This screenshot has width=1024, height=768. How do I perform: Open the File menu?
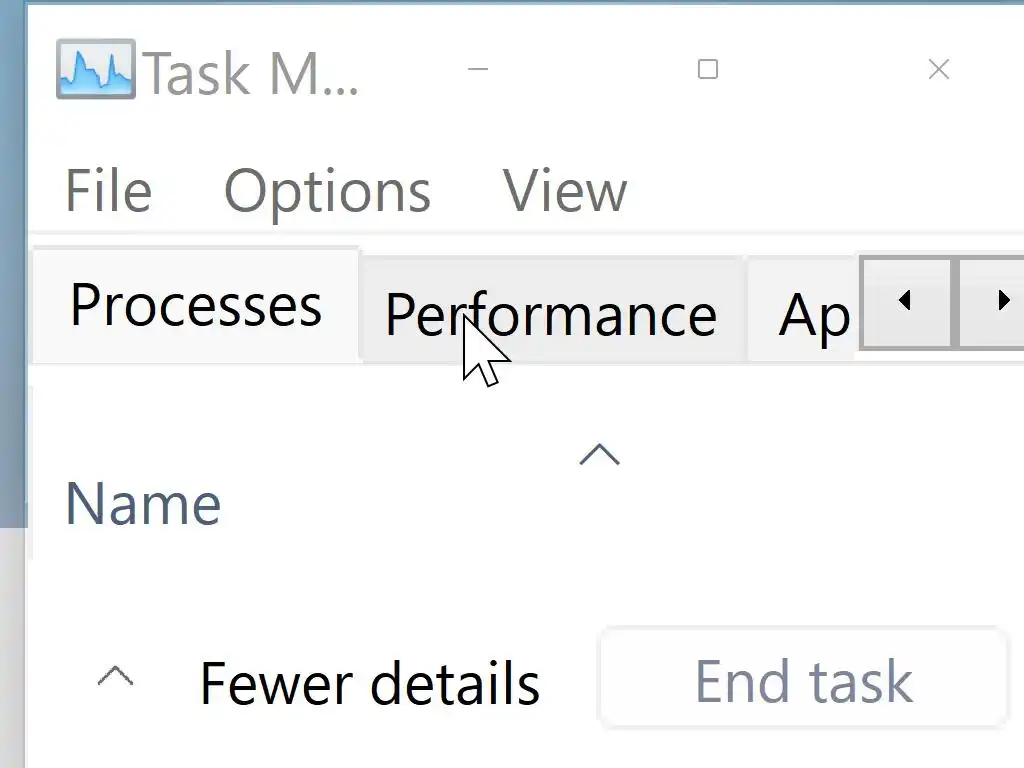tap(108, 190)
